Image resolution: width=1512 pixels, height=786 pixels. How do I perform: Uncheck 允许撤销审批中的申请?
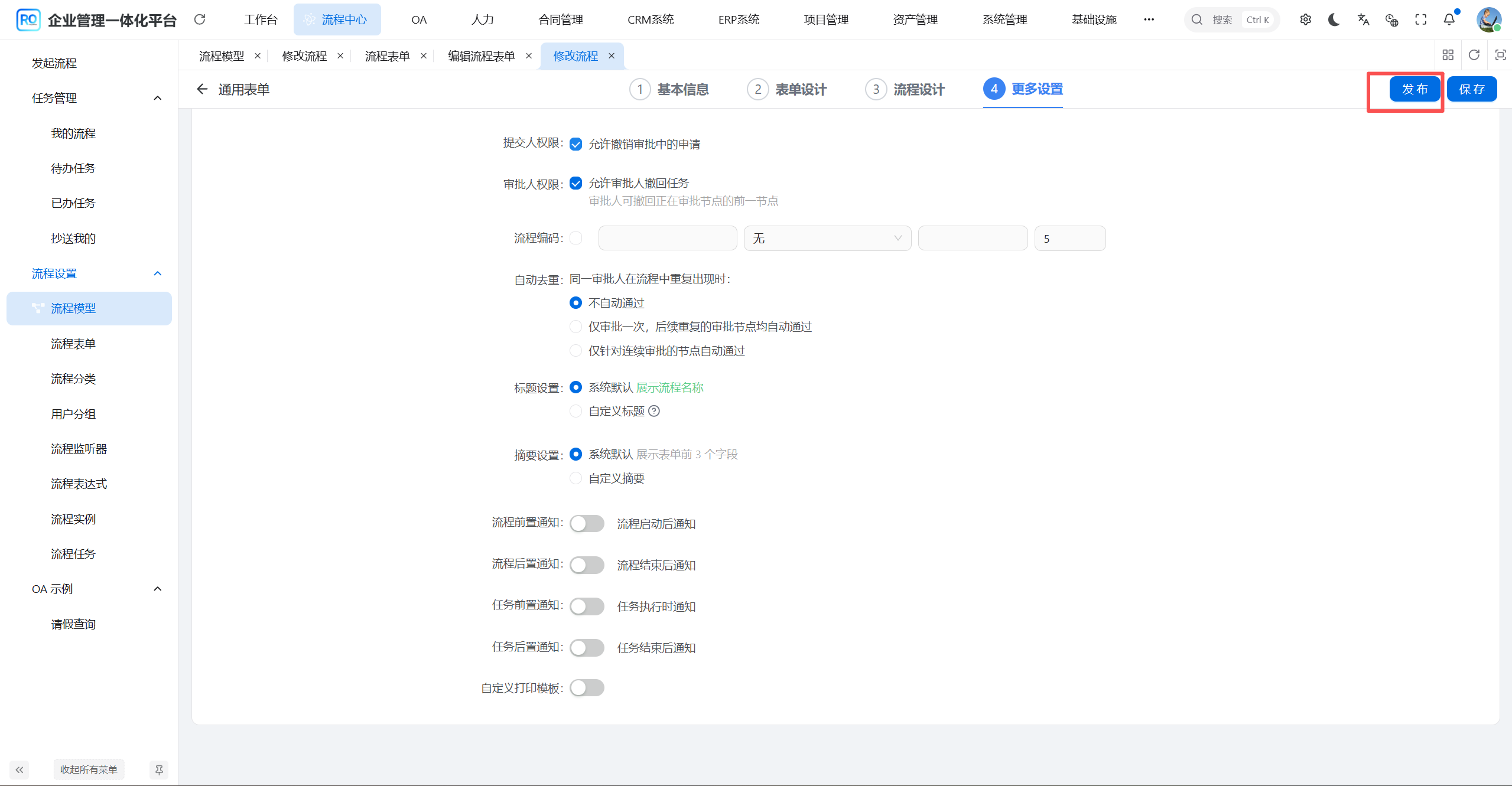tap(575, 143)
